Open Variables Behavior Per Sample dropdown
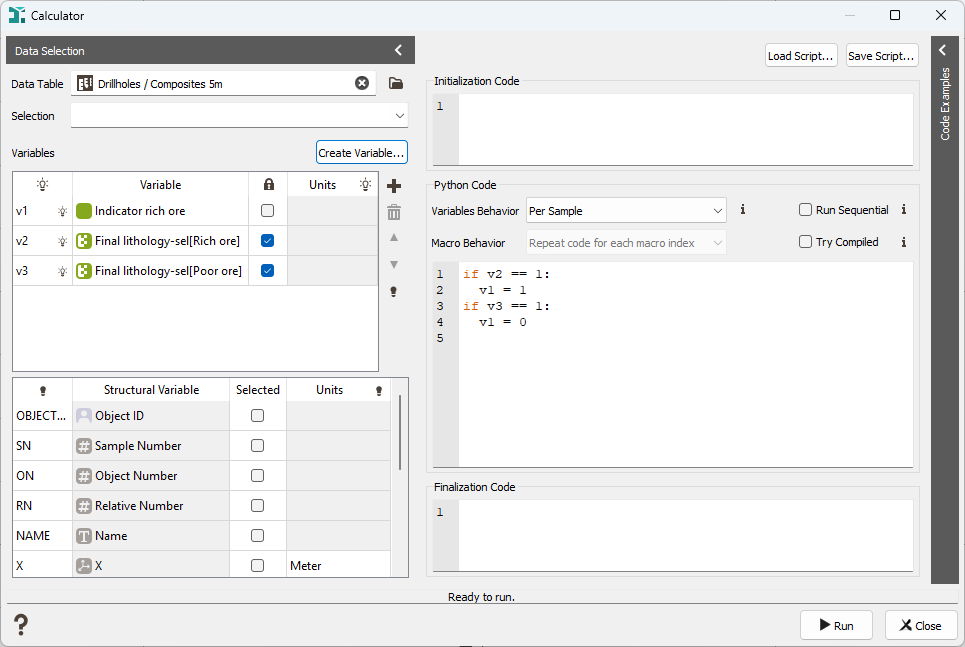The height and width of the screenshot is (647, 965). (x=626, y=211)
